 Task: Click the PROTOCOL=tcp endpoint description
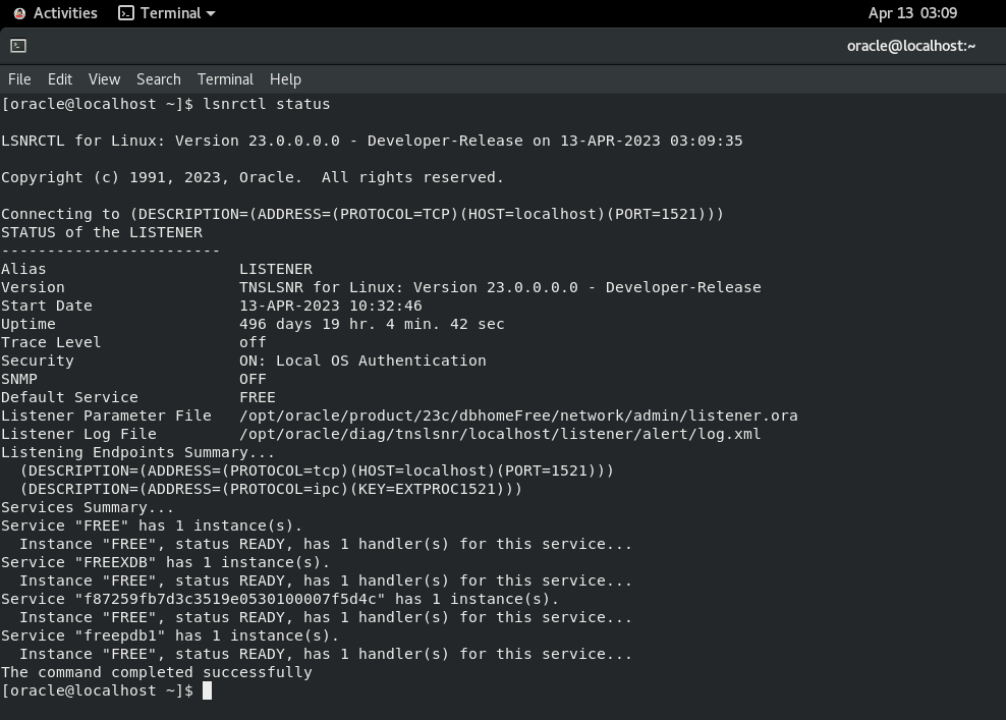[317, 470]
